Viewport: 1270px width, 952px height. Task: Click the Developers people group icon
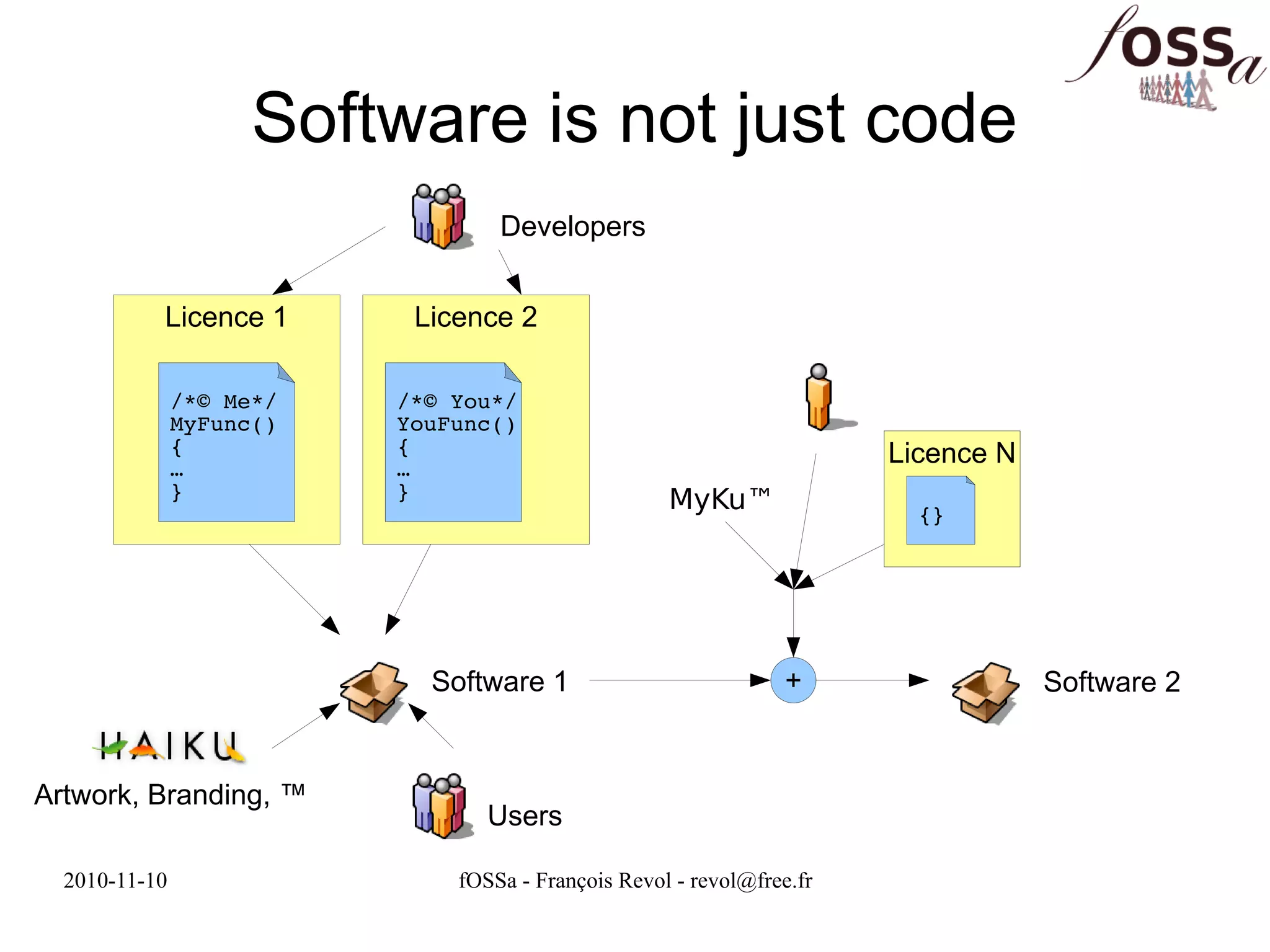pyautogui.click(x=439, y=216)
